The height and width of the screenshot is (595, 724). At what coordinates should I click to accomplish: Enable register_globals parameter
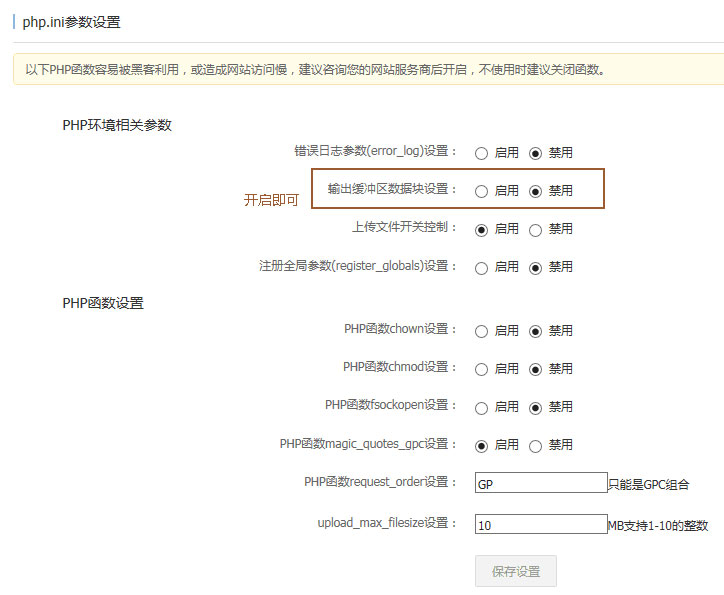click(x=481, y=268)
